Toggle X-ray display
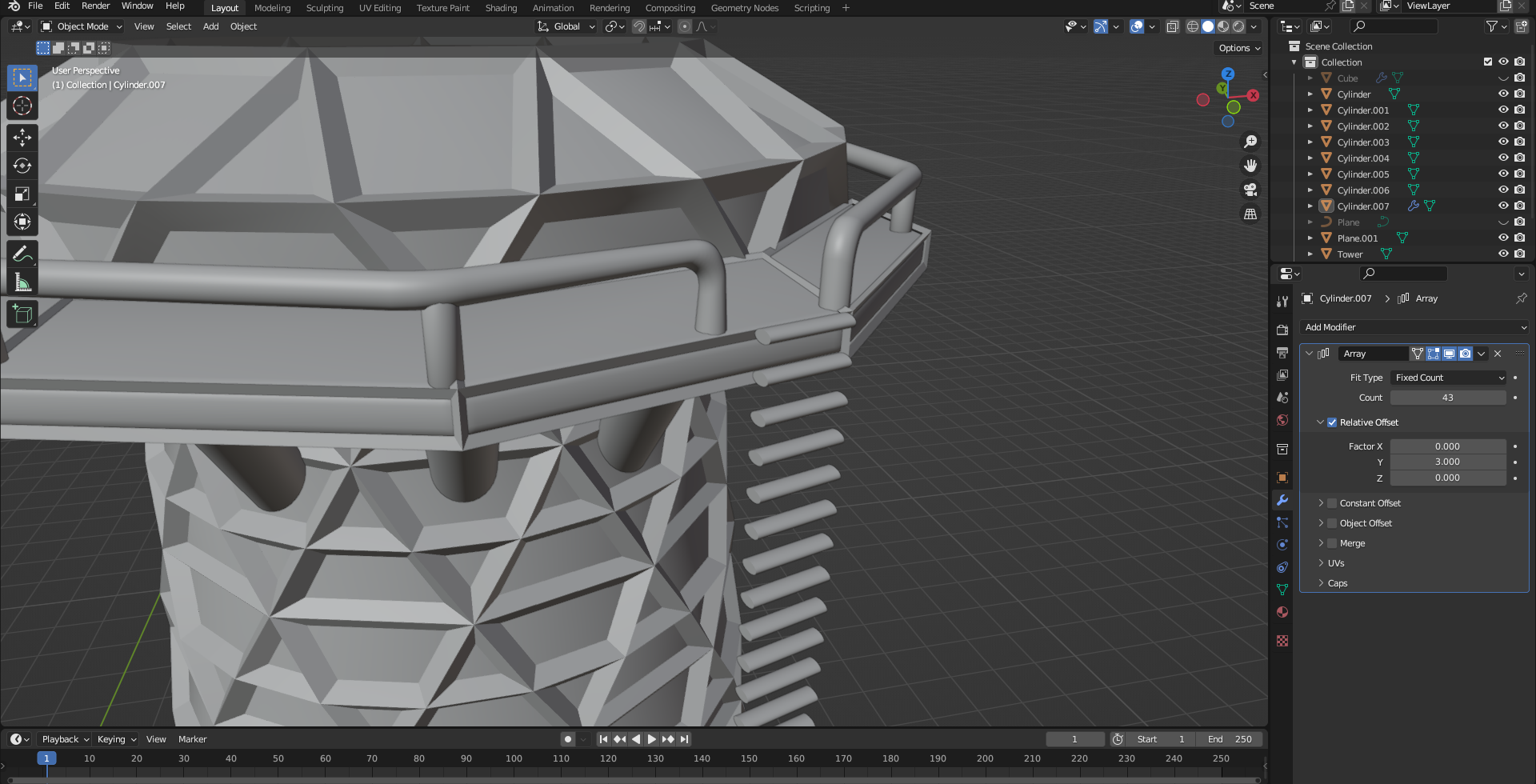 pos(1172,26)
